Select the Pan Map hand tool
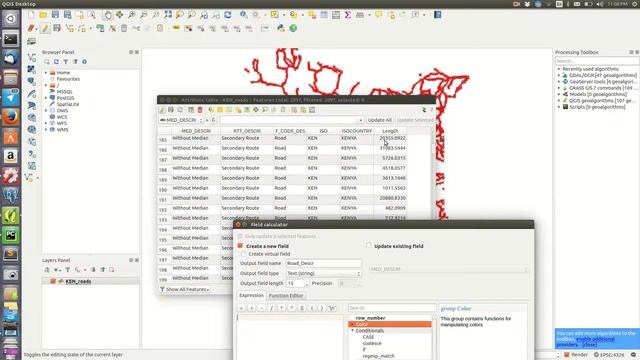 pos(107,15)
